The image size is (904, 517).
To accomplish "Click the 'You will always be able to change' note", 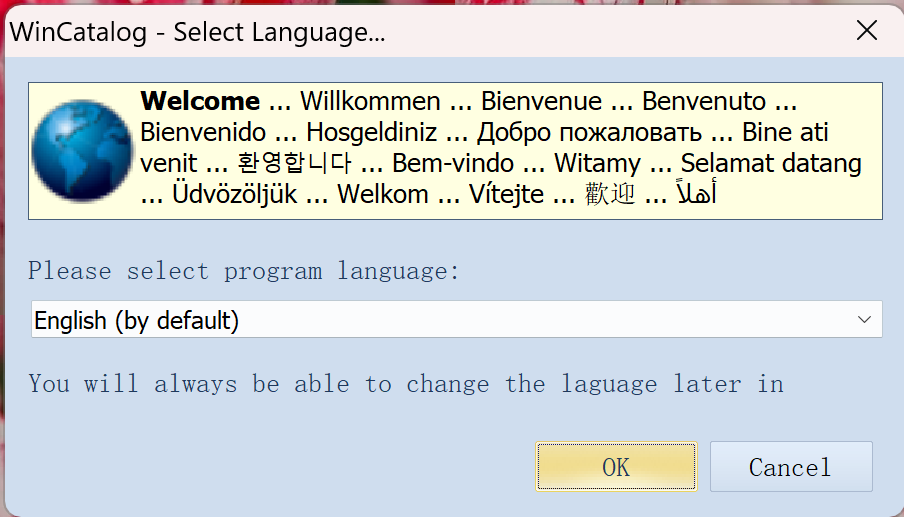I will point(406,384).
